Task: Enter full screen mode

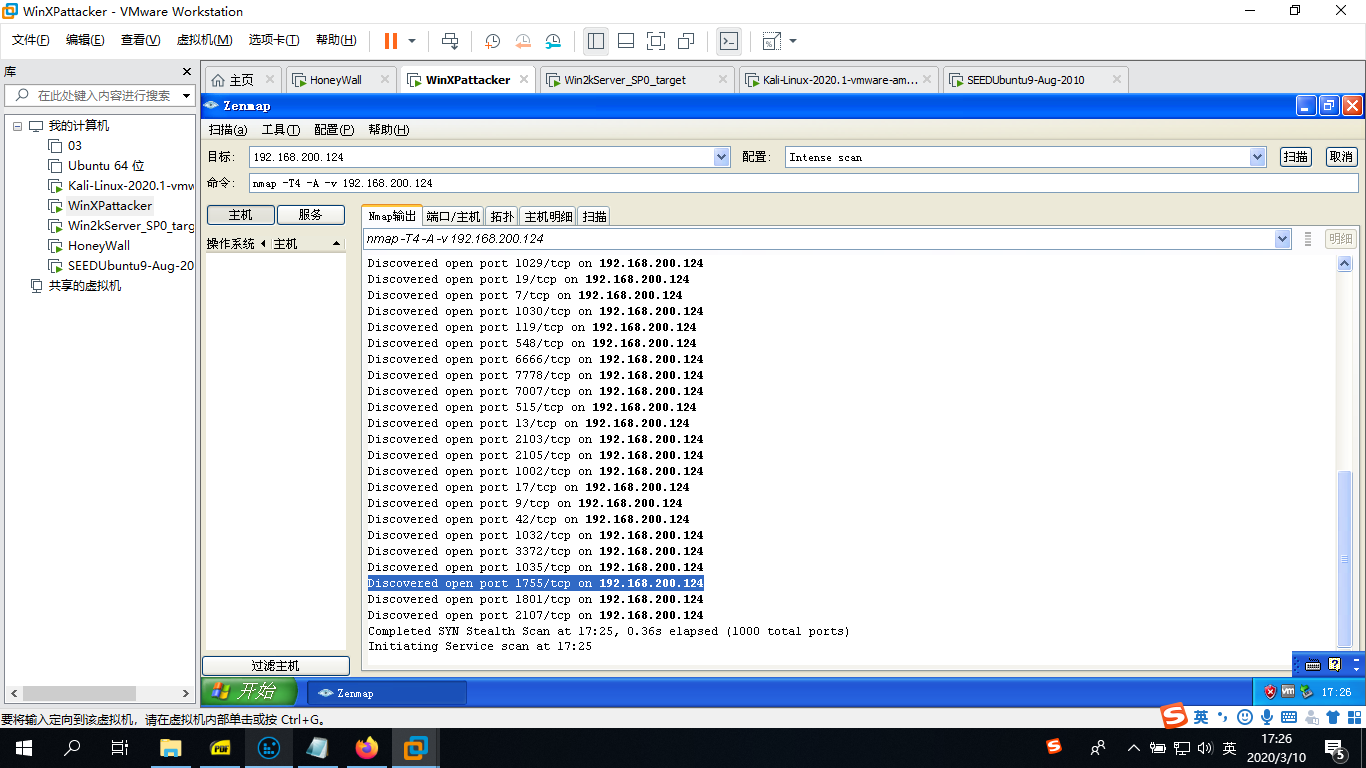Action: pos(656,41)
